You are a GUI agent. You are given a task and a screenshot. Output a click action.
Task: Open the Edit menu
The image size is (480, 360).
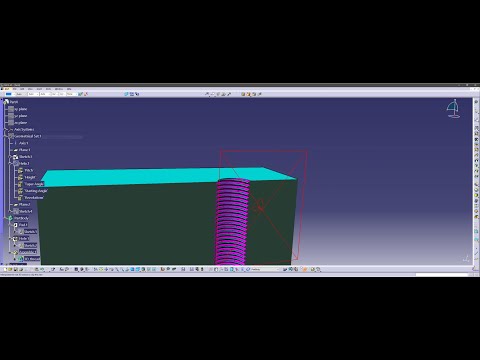click(22, 89)
